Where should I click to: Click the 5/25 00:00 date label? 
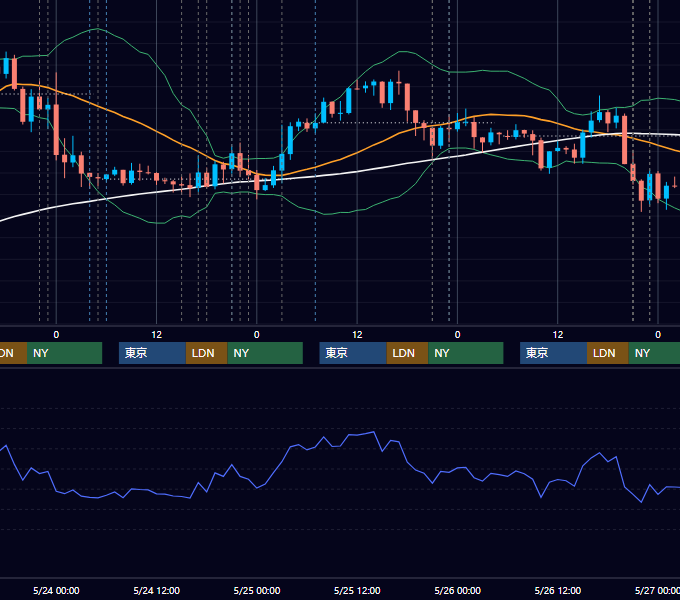click(257, 590)
